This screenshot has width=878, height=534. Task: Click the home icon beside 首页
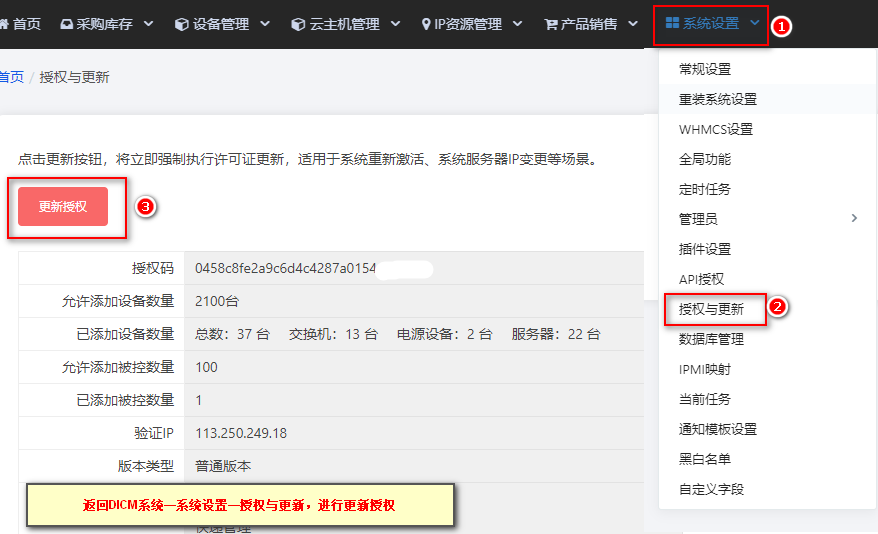click(4, 24)
